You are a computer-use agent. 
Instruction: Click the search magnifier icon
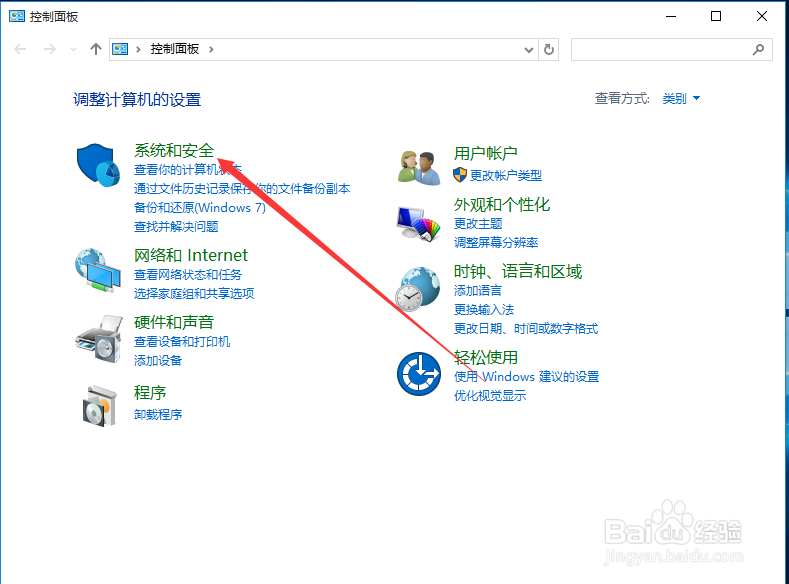(x=758, y=49)
